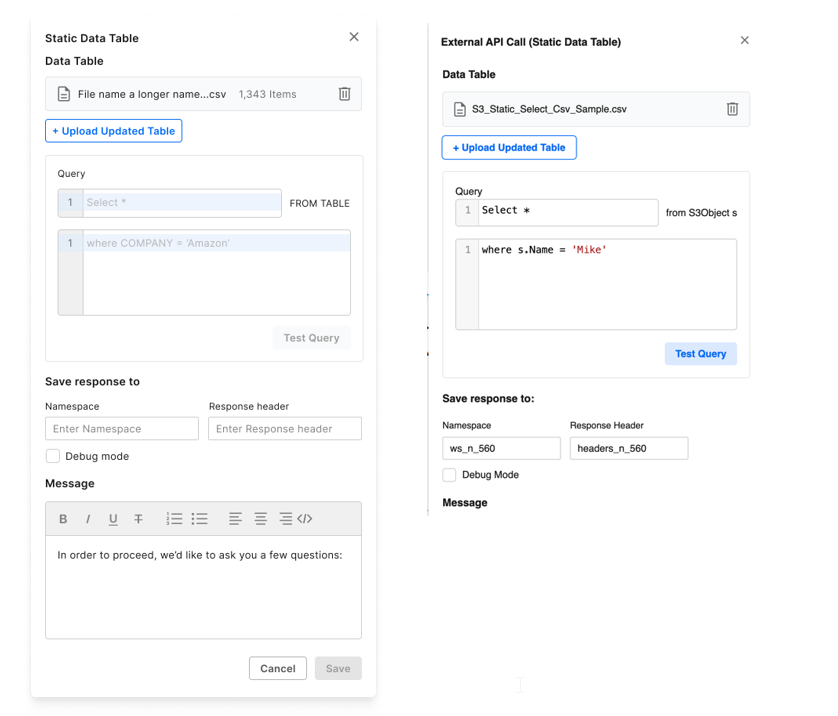This screenshot has width=838, height=716.
Task: Toggle underline in the Message editor toolbar
Action: [x=113, y=519]
